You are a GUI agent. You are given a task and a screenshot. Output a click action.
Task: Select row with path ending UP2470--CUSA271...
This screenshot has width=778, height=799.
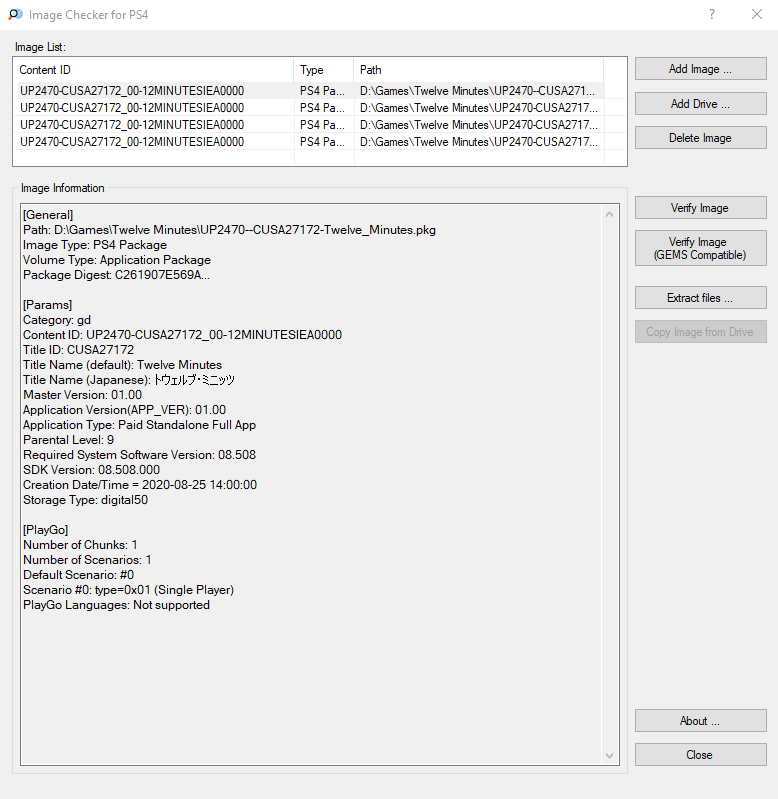point(311,91)
